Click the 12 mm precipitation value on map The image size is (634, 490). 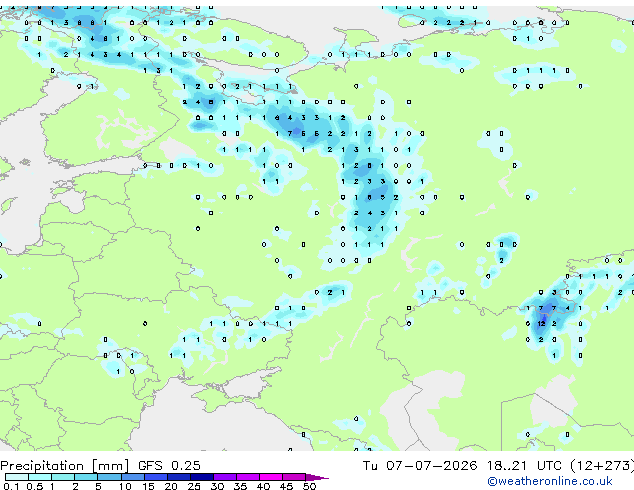click(x=541, y=323)
